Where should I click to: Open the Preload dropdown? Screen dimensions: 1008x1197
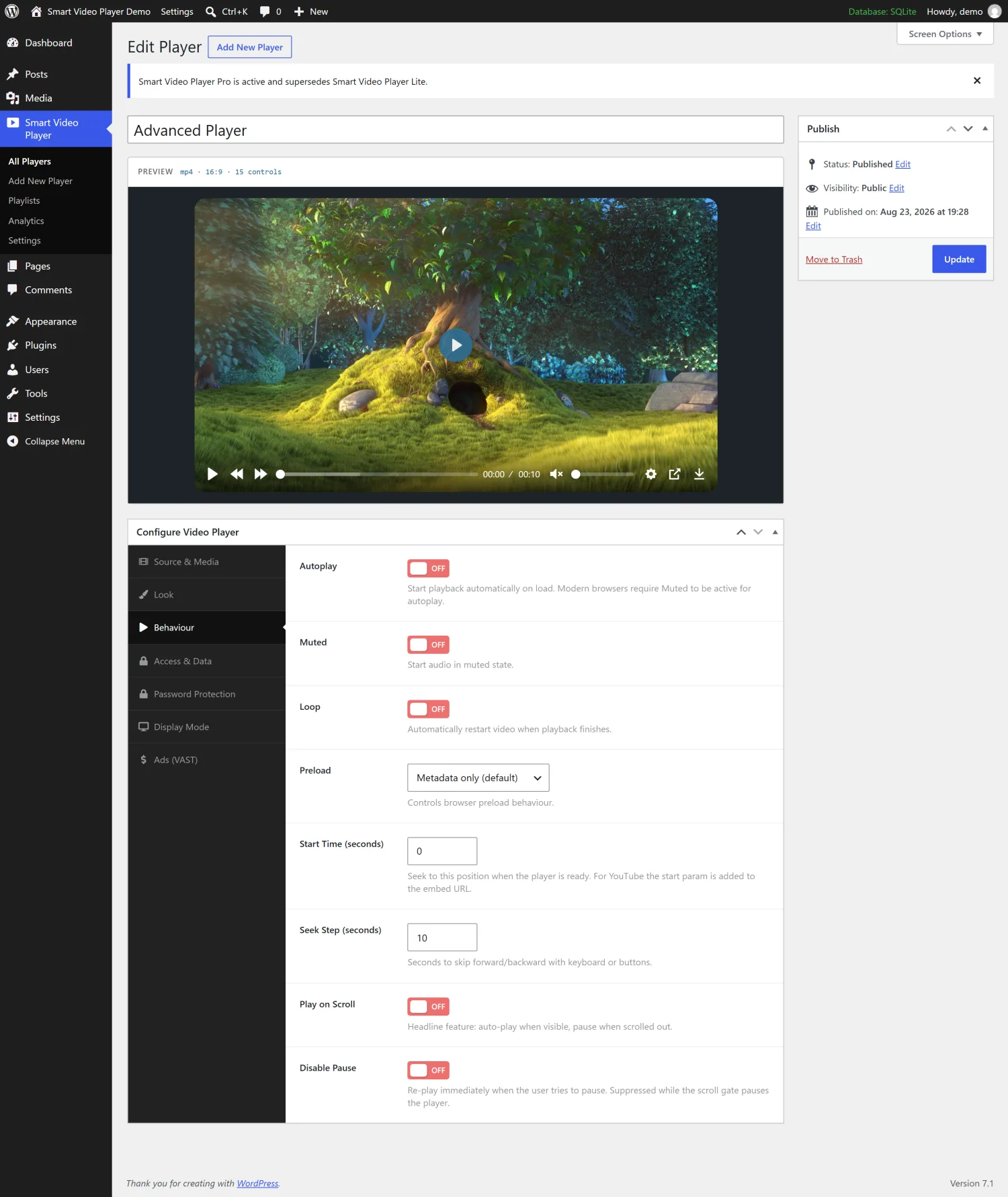pyautogui.click(x=478, y=778)
